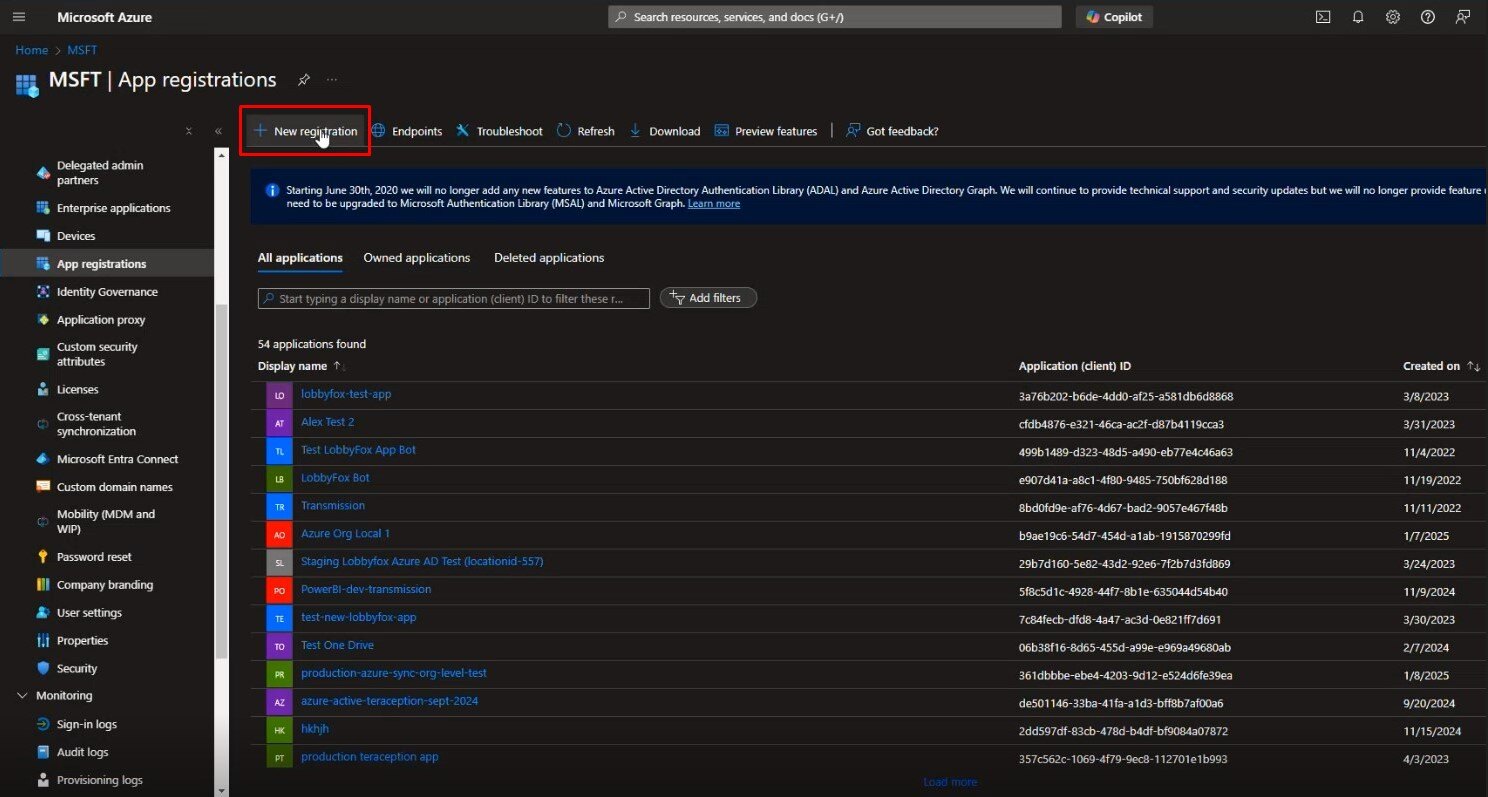Pin the App registrations page
The image size is (1488, 797).
[303, 80]
